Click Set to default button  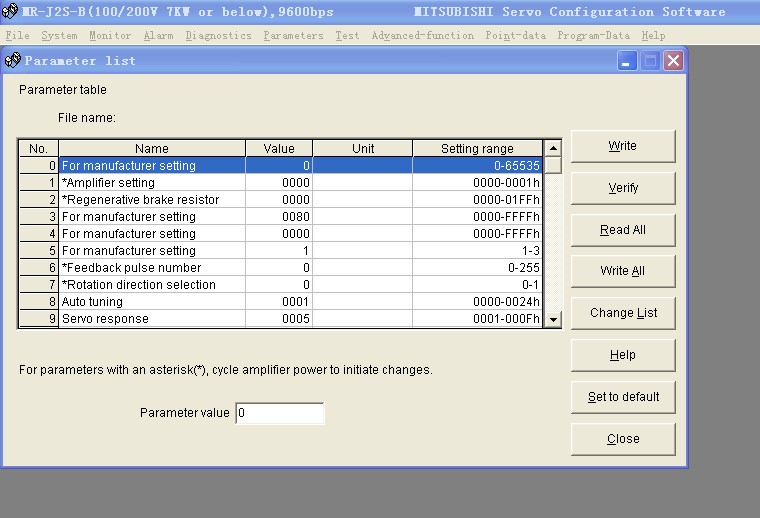622,397
